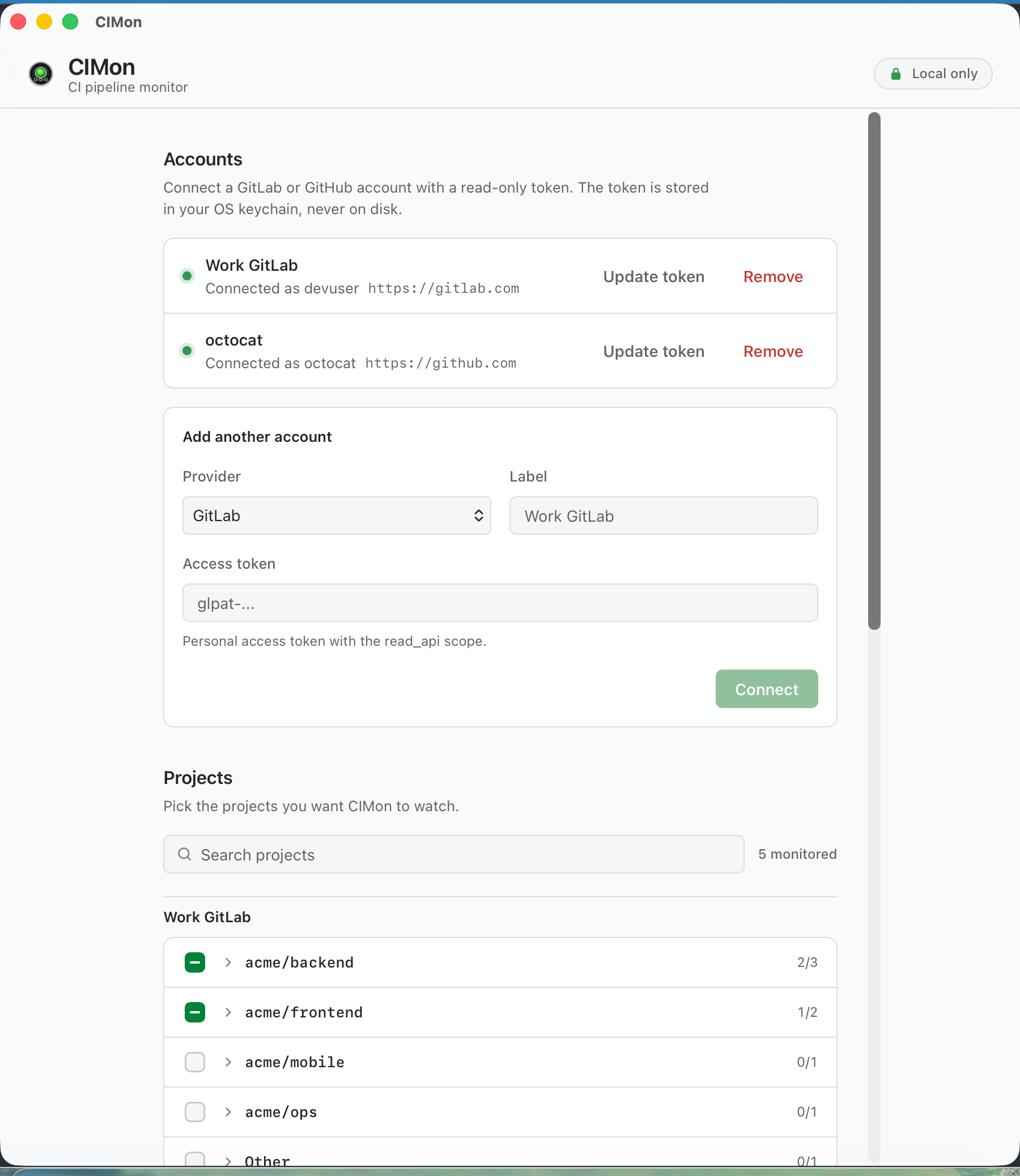Focus the Access token field
Image resolution: width=1020 pixels, height=1176 pixels.
(500, 603)
